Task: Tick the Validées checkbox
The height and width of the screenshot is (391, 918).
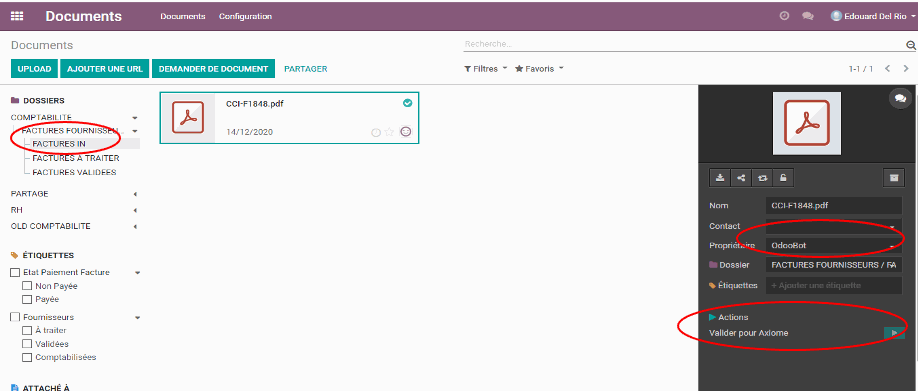Action: click(27, 344)
